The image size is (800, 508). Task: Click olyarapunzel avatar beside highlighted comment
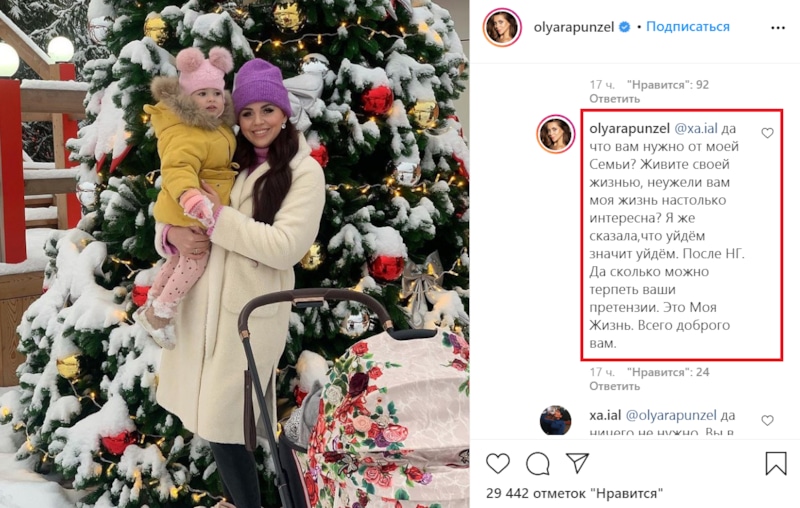coord(555,134)
